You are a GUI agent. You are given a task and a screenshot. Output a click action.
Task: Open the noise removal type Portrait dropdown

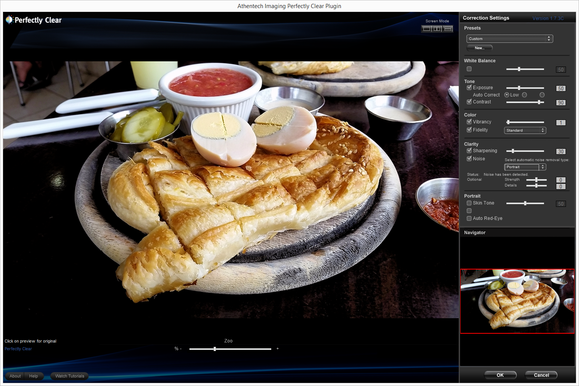(525, 167)
